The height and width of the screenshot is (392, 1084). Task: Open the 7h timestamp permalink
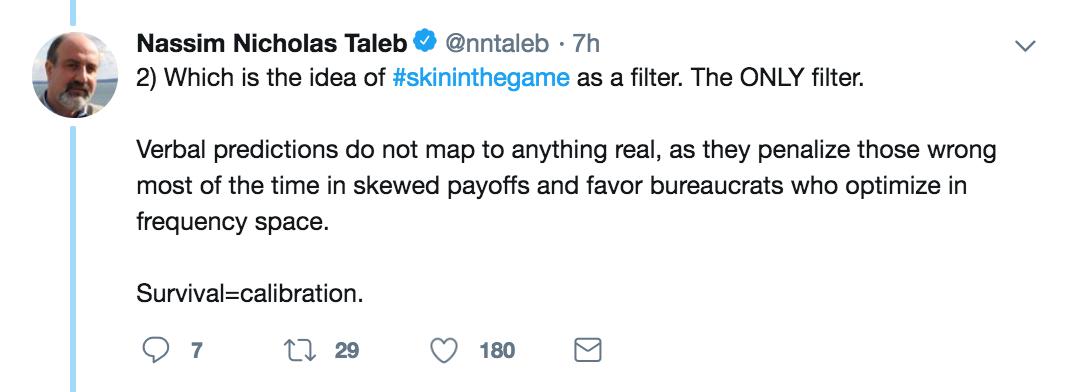586,44
